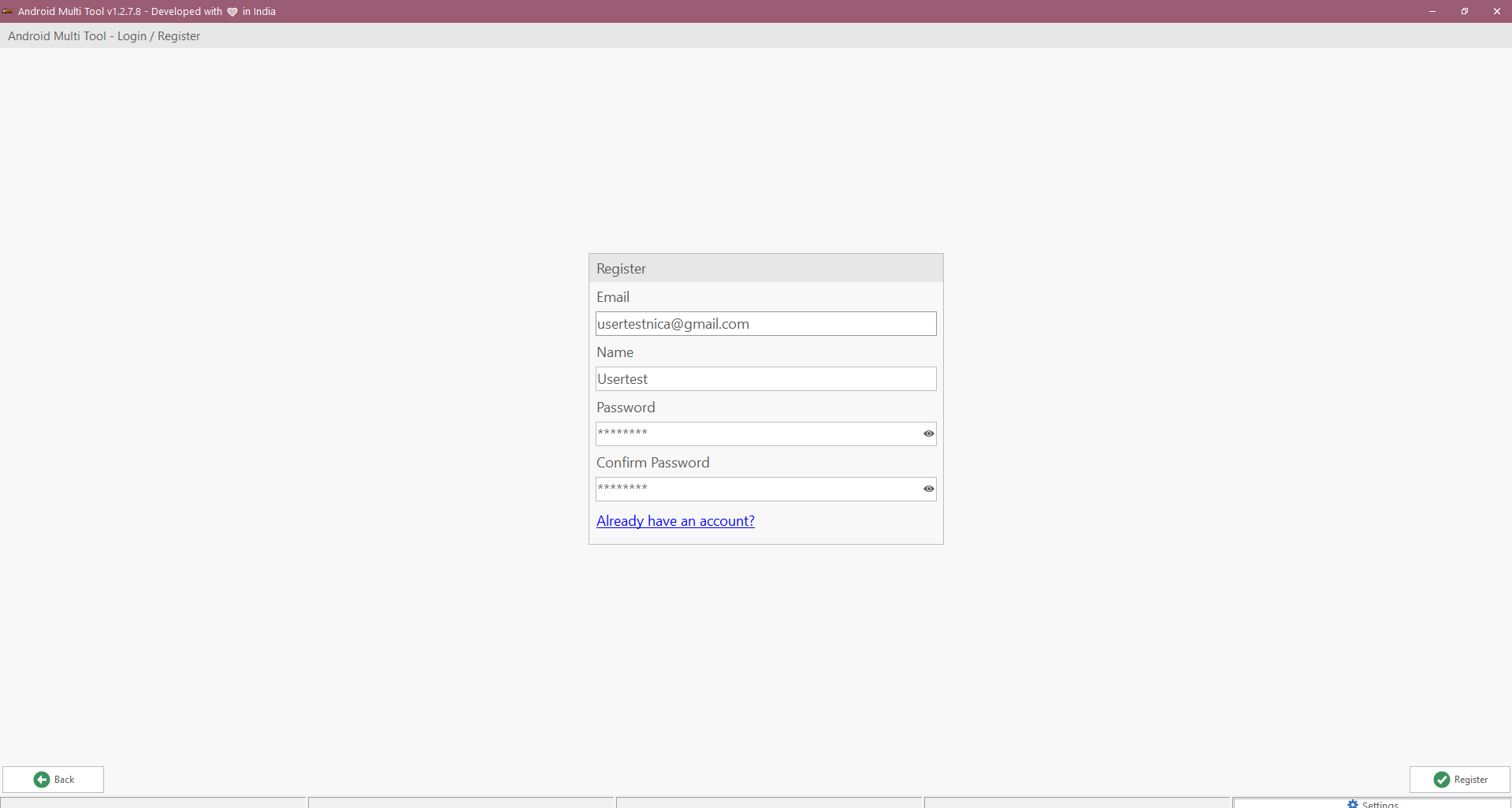1512x808 pixels.
Task: Click the Name field label
Action: pyautogui.click(x=615, y=352)
